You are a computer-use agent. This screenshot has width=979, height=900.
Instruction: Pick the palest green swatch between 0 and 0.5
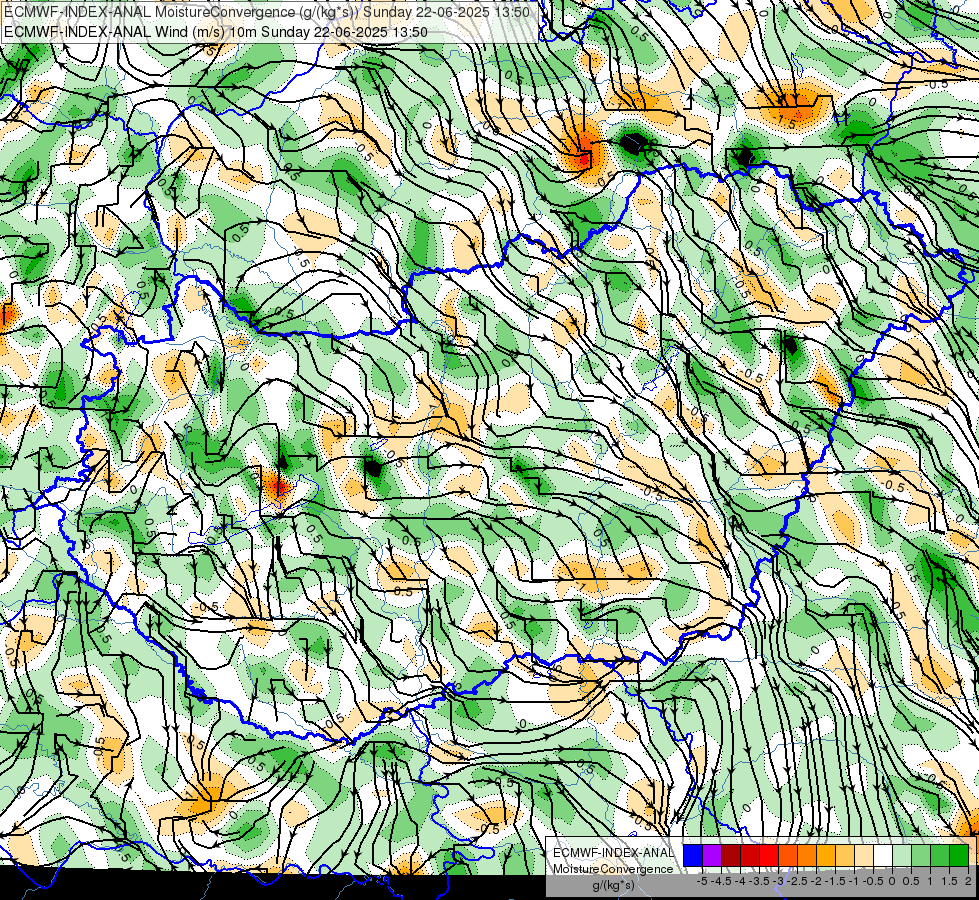point(902,855)
